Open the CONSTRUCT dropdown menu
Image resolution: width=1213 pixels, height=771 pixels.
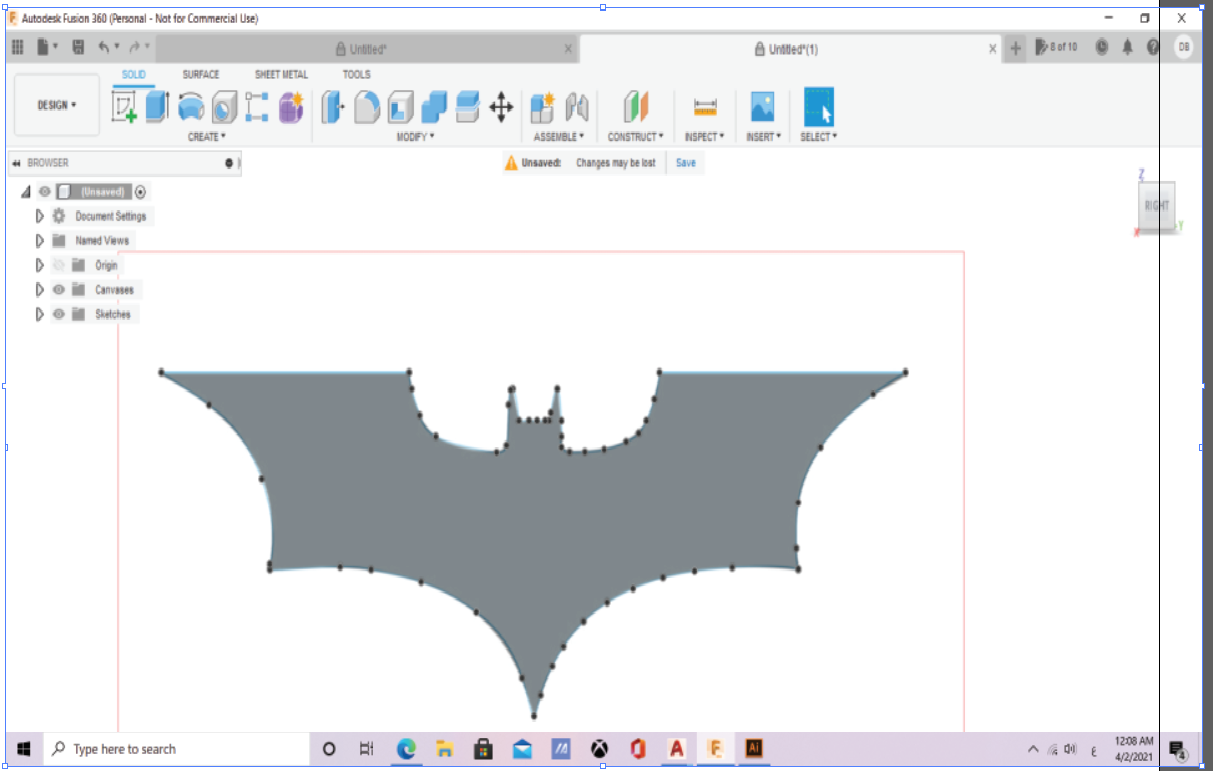pos(636,137)
